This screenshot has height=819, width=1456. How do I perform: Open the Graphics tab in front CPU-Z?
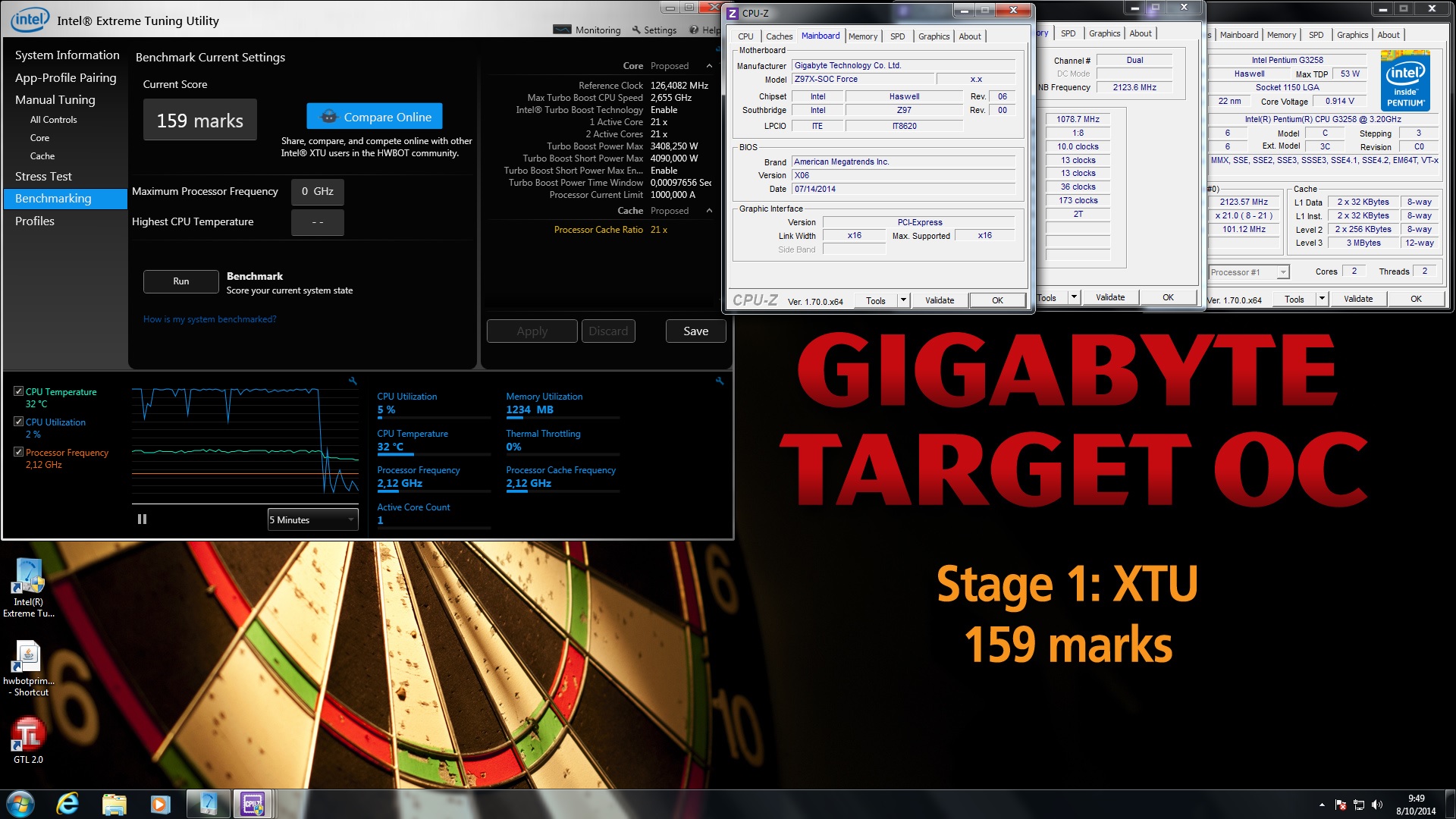(x=934, y=36)
